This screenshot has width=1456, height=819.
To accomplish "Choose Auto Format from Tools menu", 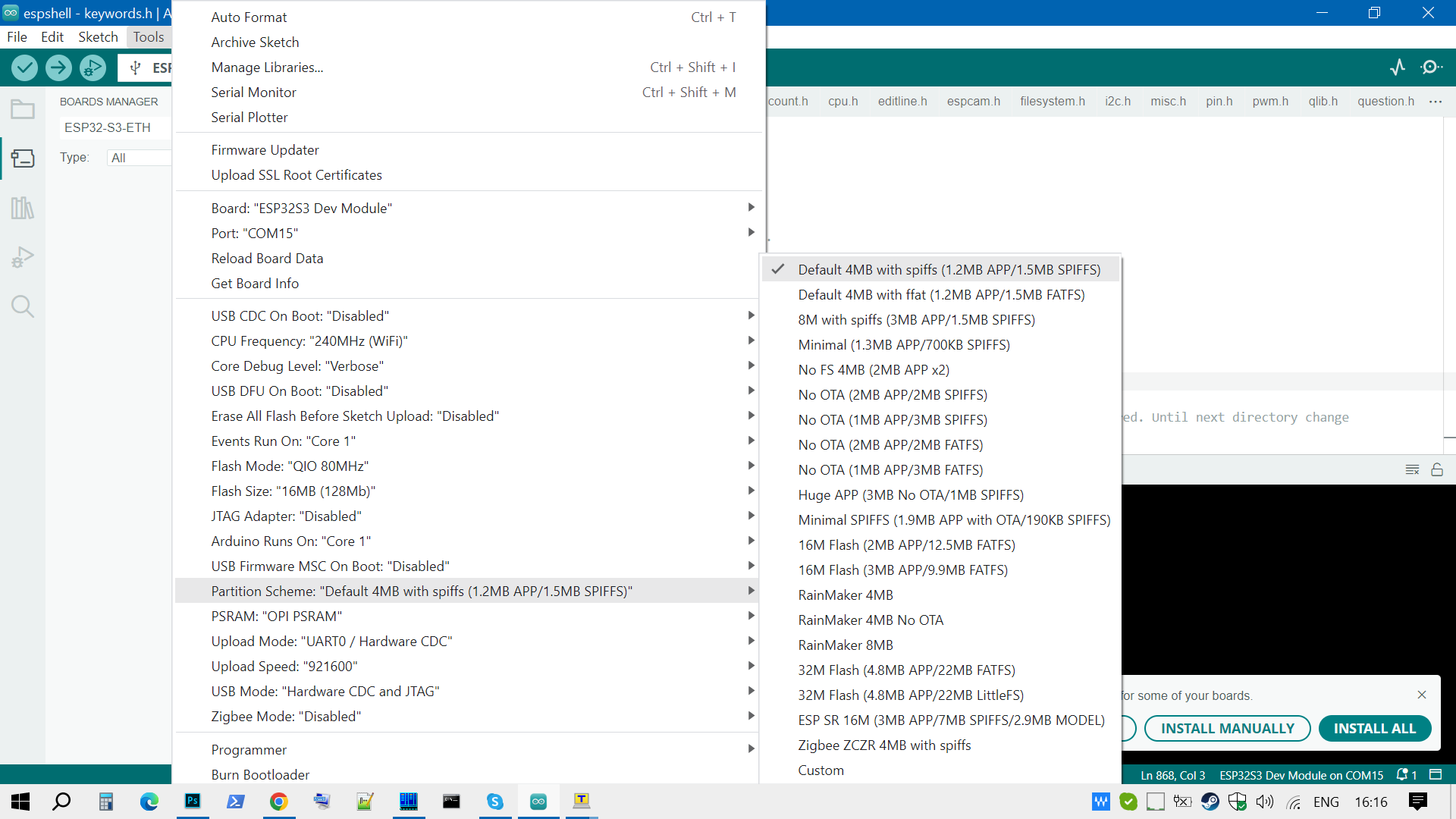I will click(x=468, y=17).
